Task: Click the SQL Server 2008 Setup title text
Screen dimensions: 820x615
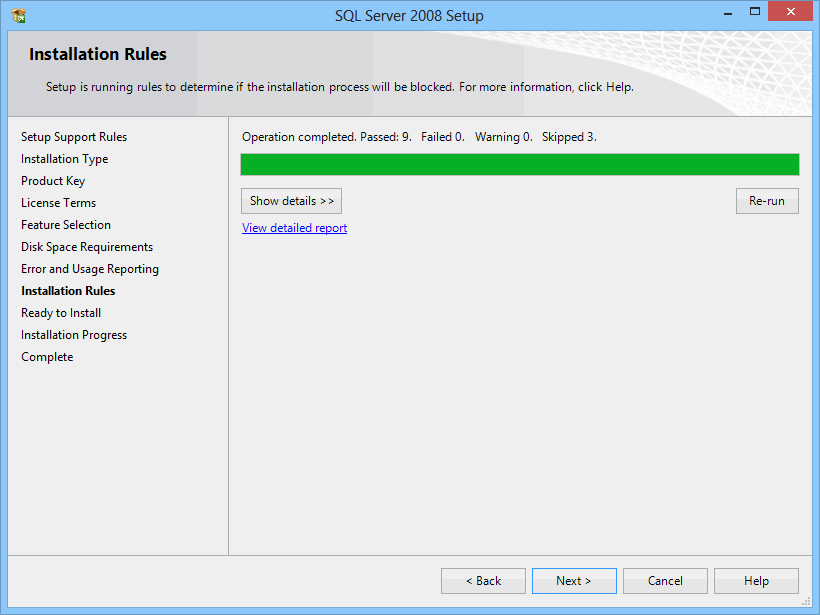Action: (x=409, y=16)
